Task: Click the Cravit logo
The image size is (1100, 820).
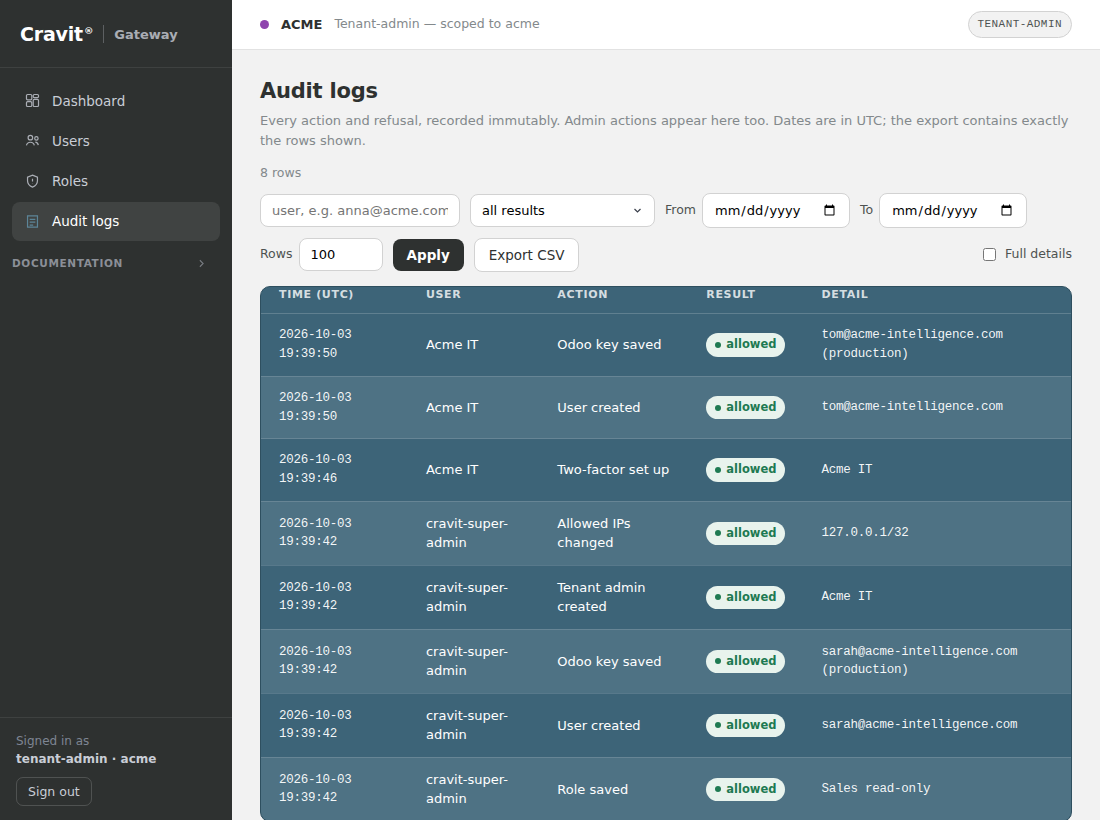Action: [x=56, y=34]
